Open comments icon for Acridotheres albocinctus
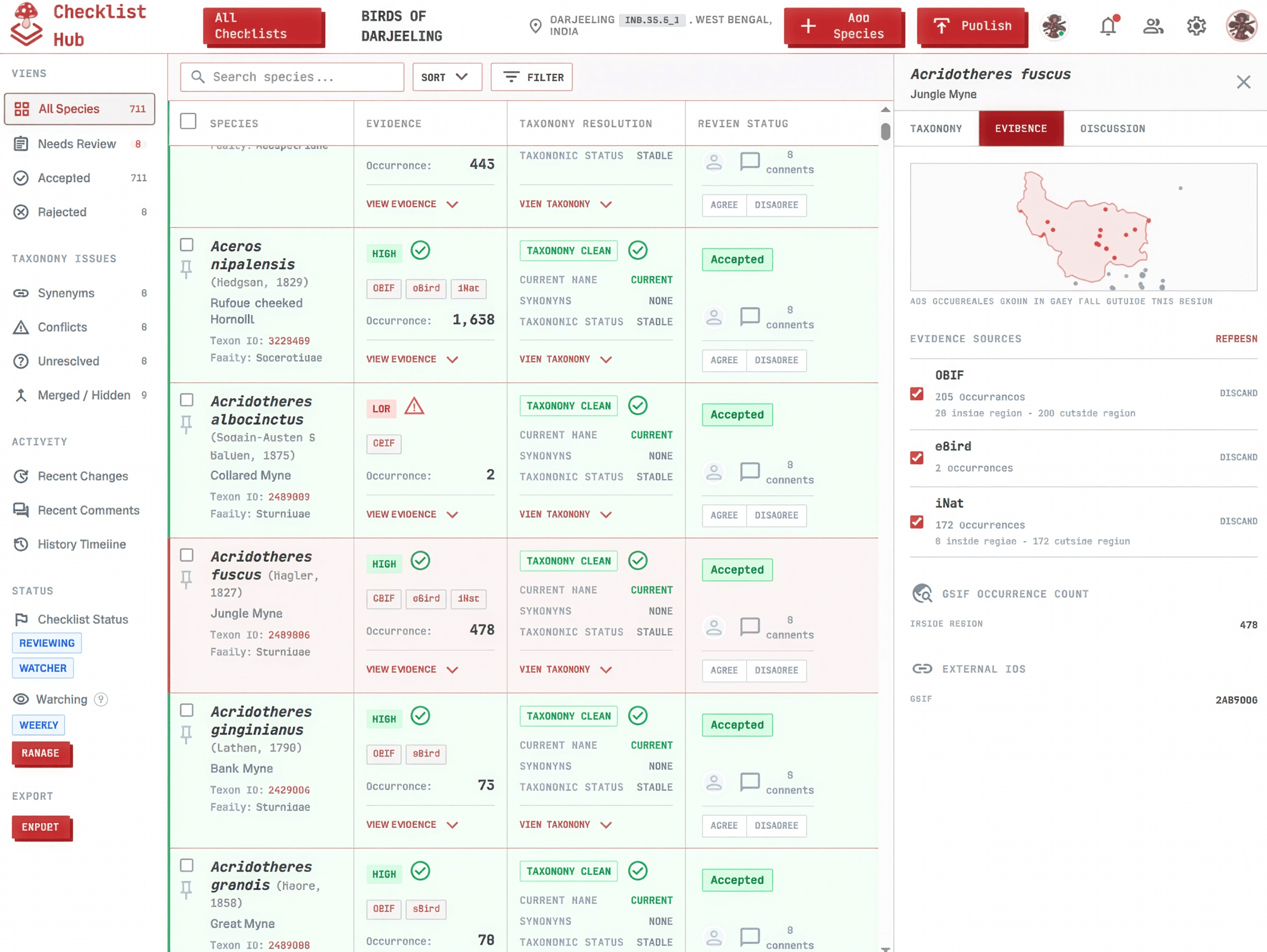This screenshot has height=952, width=1267. pos(750,472)
